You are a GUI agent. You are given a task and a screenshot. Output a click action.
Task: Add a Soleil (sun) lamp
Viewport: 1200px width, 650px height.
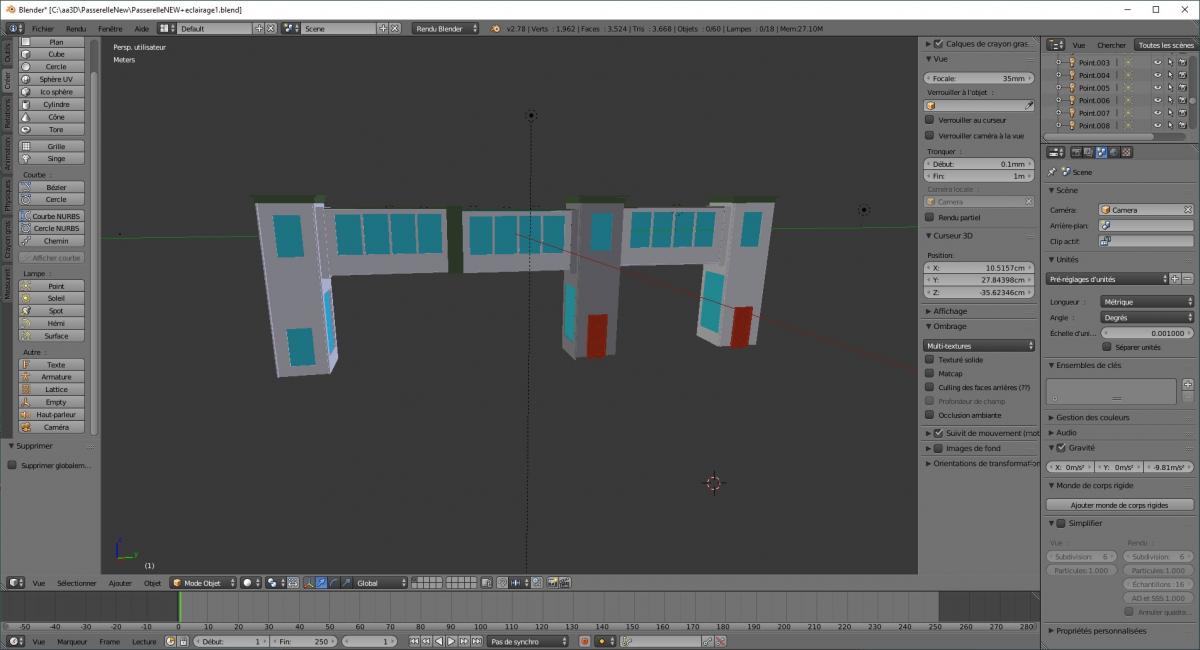[56, 298]
